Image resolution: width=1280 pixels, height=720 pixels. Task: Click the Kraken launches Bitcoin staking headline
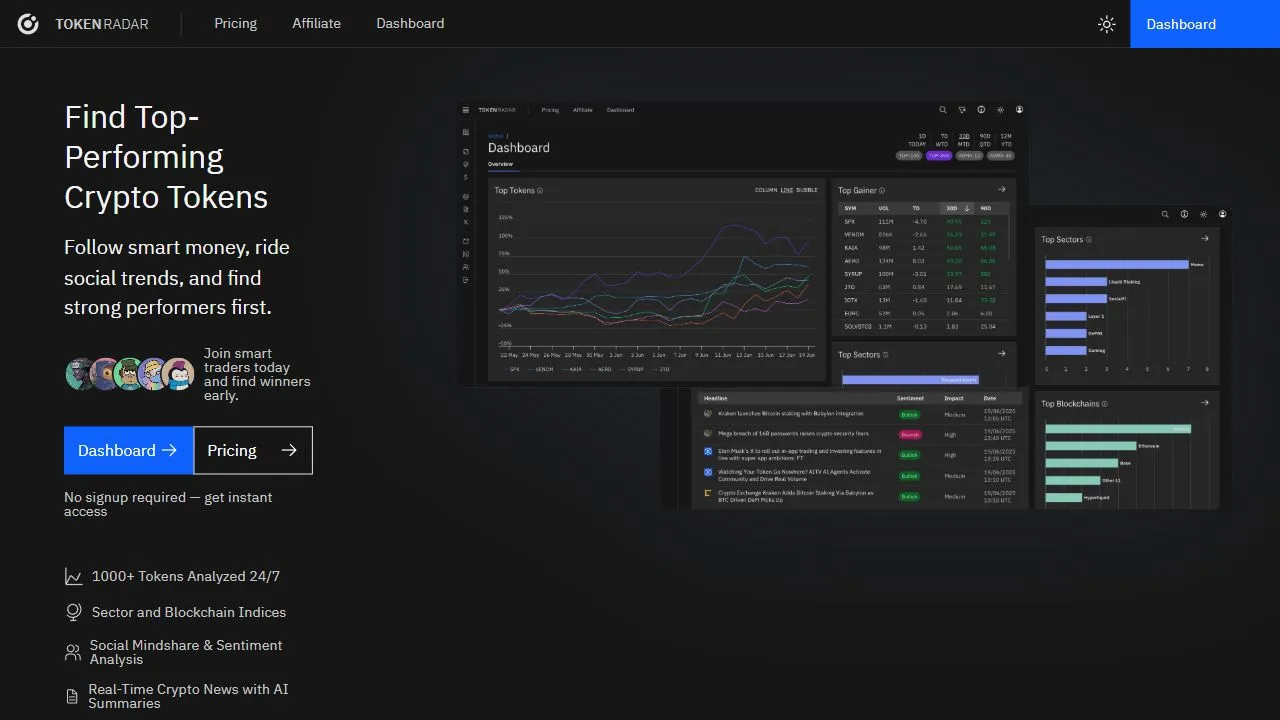coord(790,414)
